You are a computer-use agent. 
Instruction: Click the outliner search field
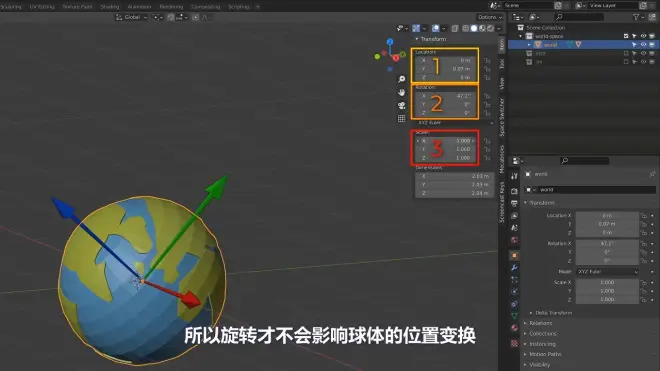[579, 17]
